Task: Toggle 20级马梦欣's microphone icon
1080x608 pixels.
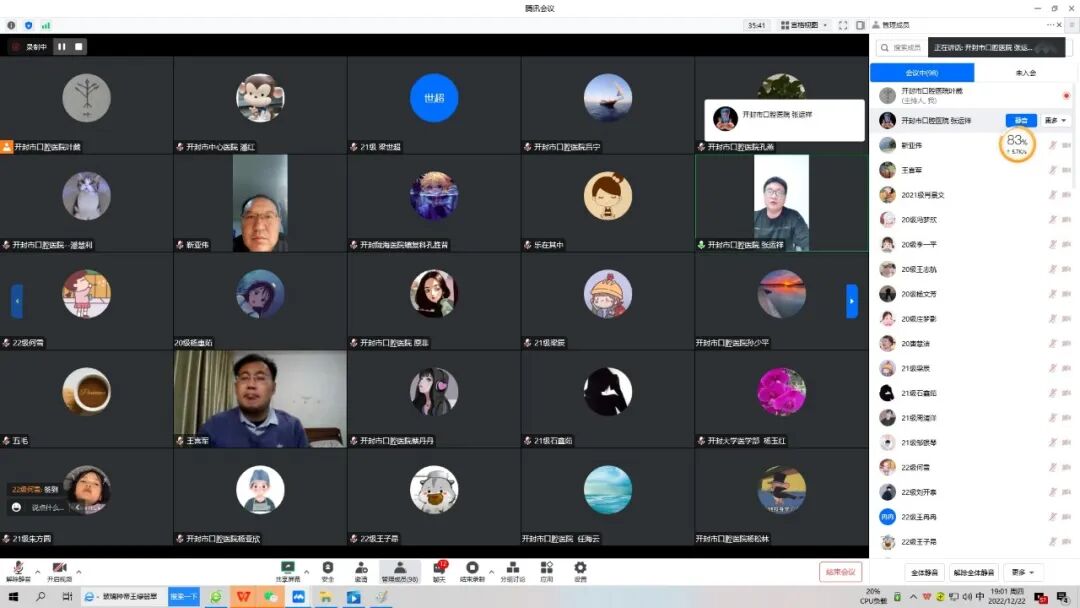Action: click(x=1052, y=220)
